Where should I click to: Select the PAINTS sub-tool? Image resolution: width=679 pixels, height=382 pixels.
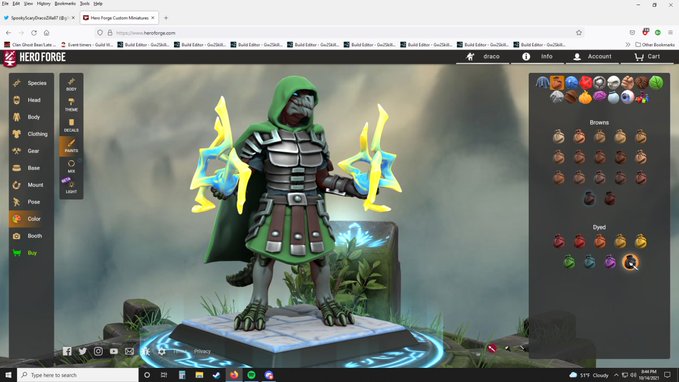(71, 146)
